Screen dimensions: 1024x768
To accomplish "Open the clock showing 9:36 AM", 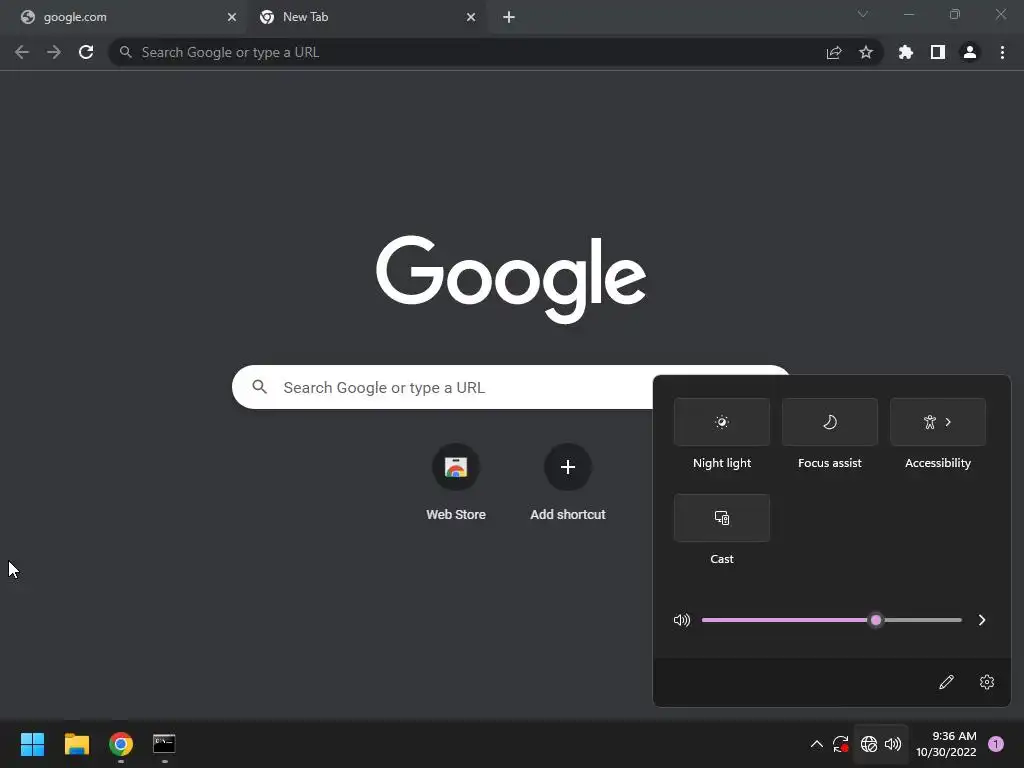I will pos(946,744).
